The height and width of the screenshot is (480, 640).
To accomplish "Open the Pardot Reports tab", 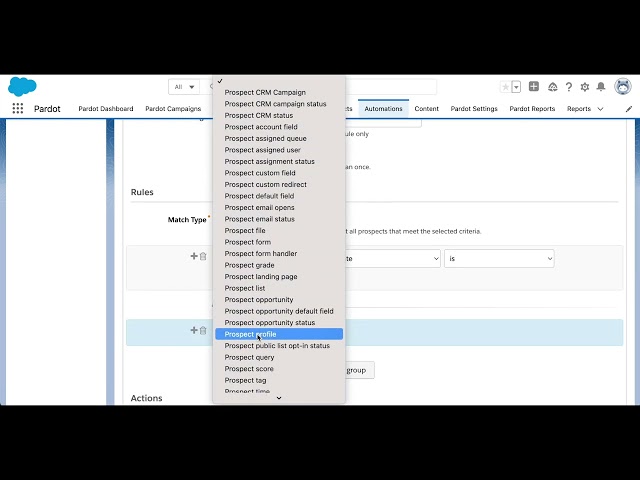I will click(x=532, y=109).
